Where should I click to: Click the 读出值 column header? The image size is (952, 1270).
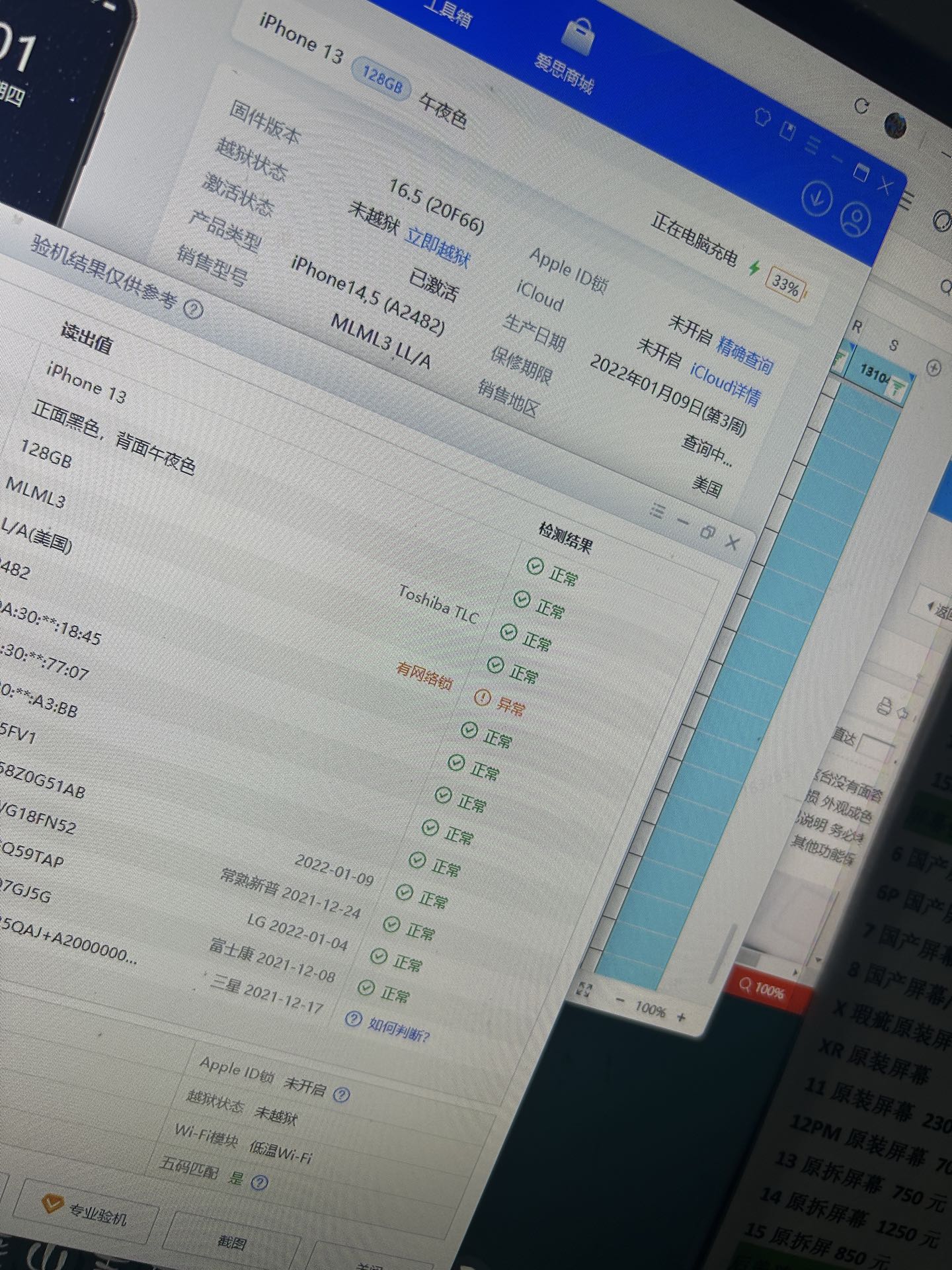(87, 337)
